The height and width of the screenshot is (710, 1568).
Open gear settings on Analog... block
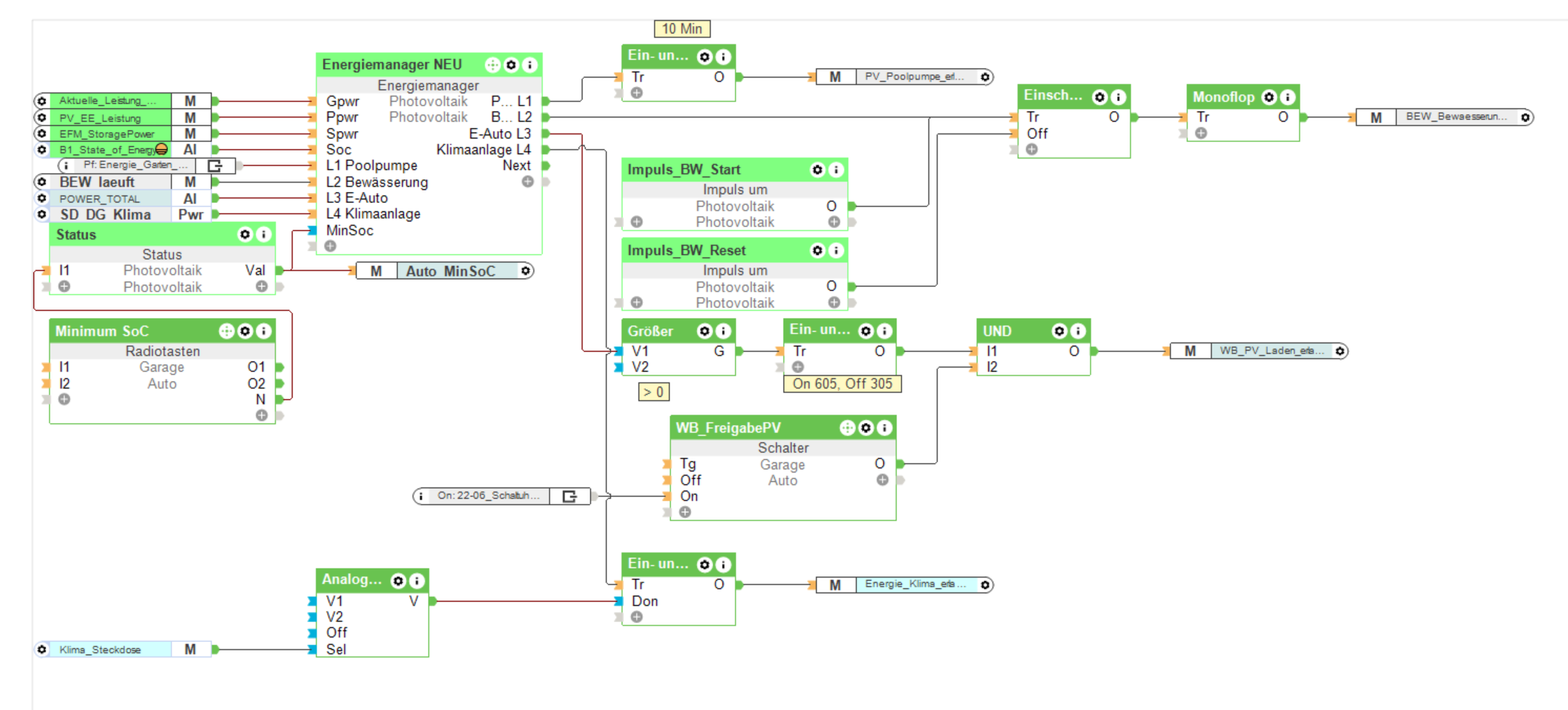coord(398,580)
